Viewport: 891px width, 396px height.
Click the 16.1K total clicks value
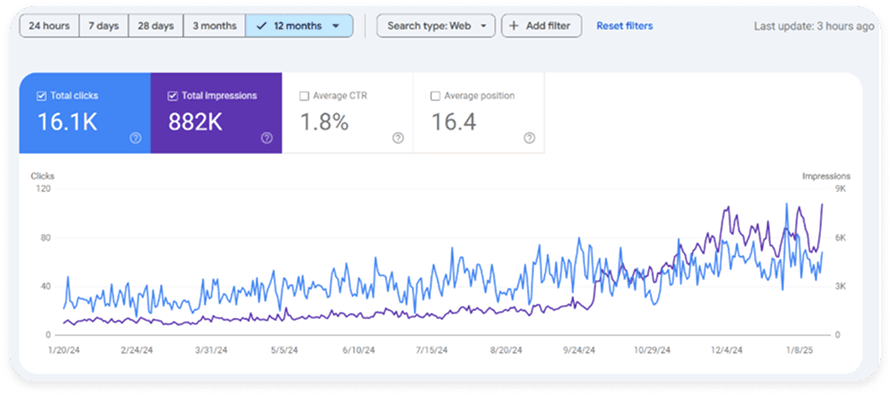[x=68, y=122]
